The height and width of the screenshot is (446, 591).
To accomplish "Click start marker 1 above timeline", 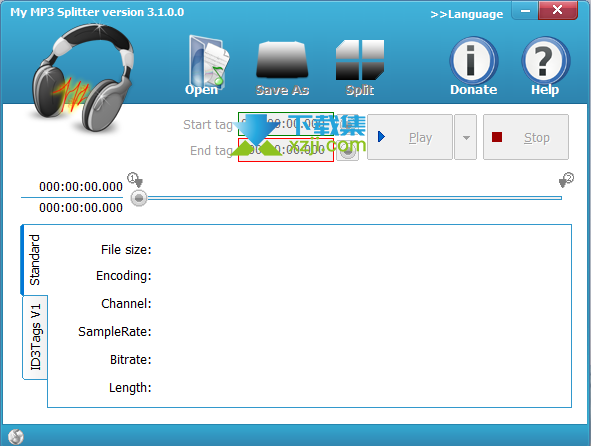I will tap(135, 179).
